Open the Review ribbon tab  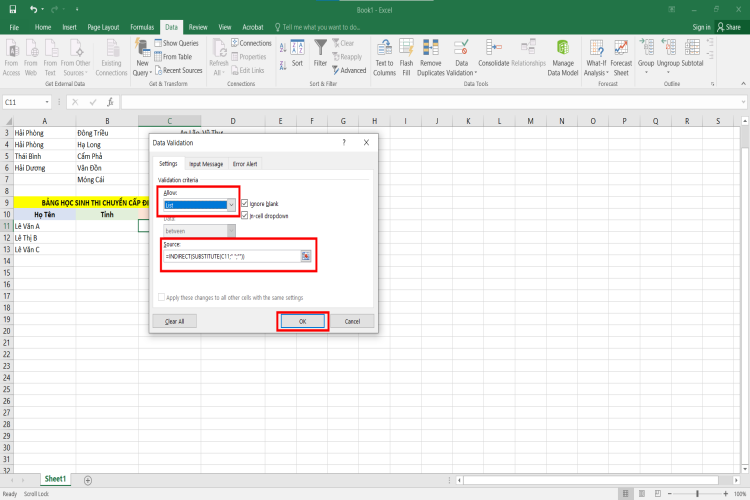coord(198,27)
